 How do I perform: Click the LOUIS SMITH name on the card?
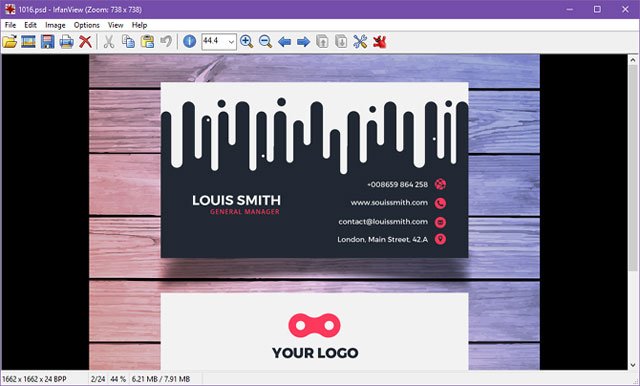(236, 200)
